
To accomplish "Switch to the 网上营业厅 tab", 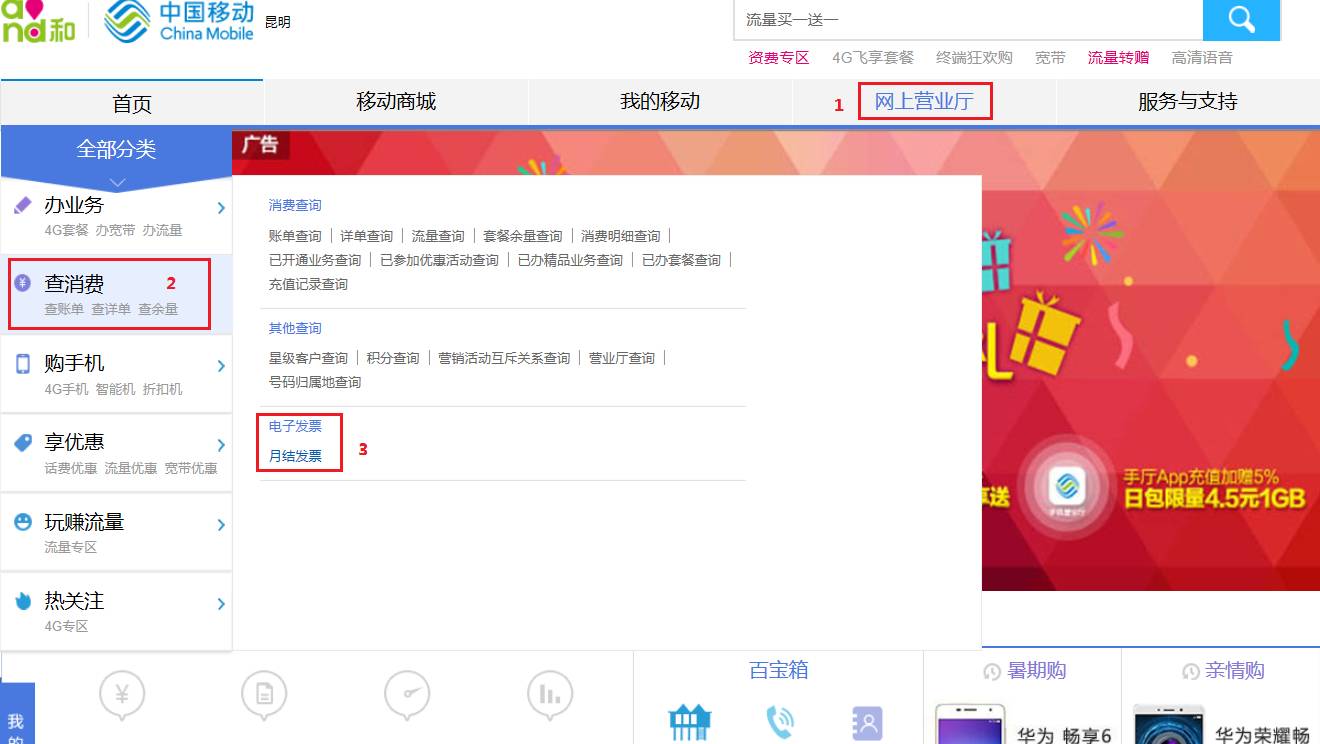I will [925, 101].
